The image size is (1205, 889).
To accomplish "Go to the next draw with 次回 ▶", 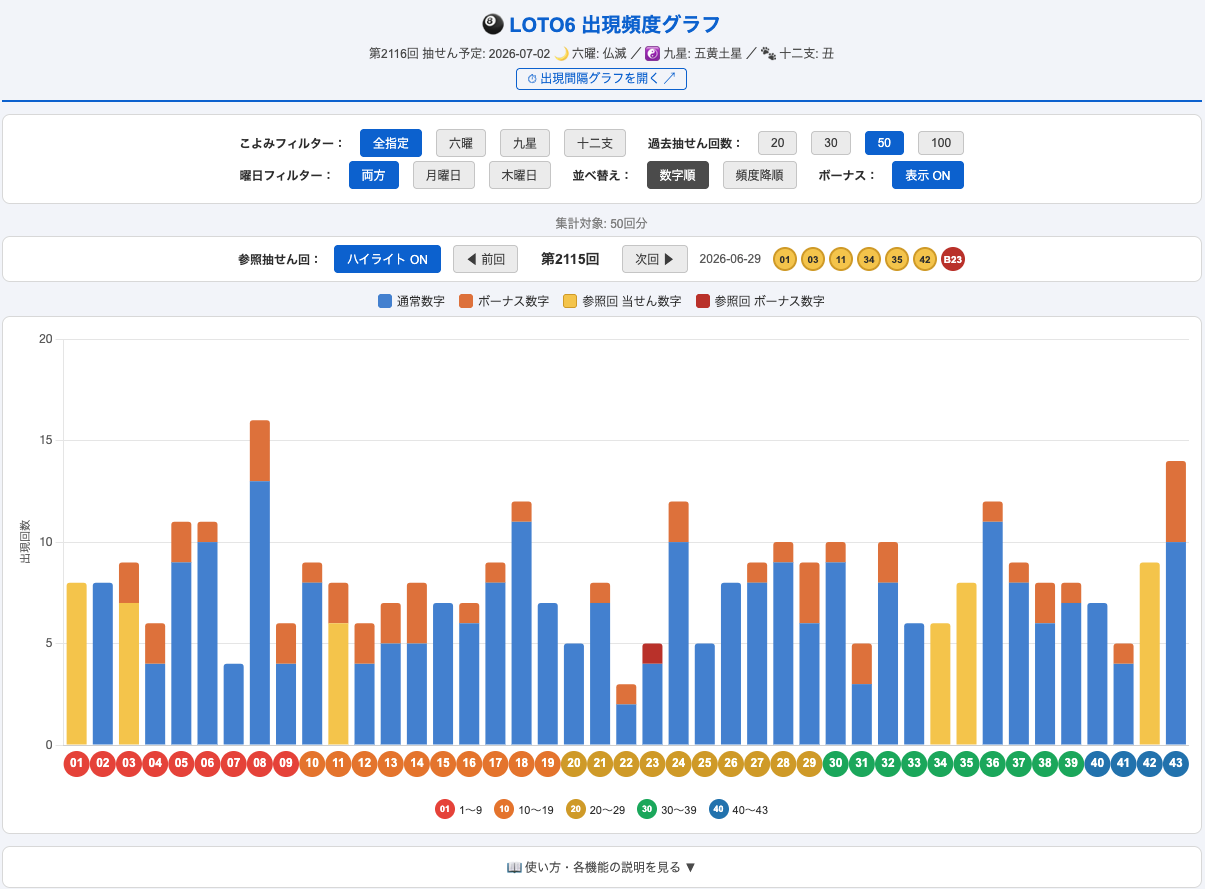I will pos(655,259).
